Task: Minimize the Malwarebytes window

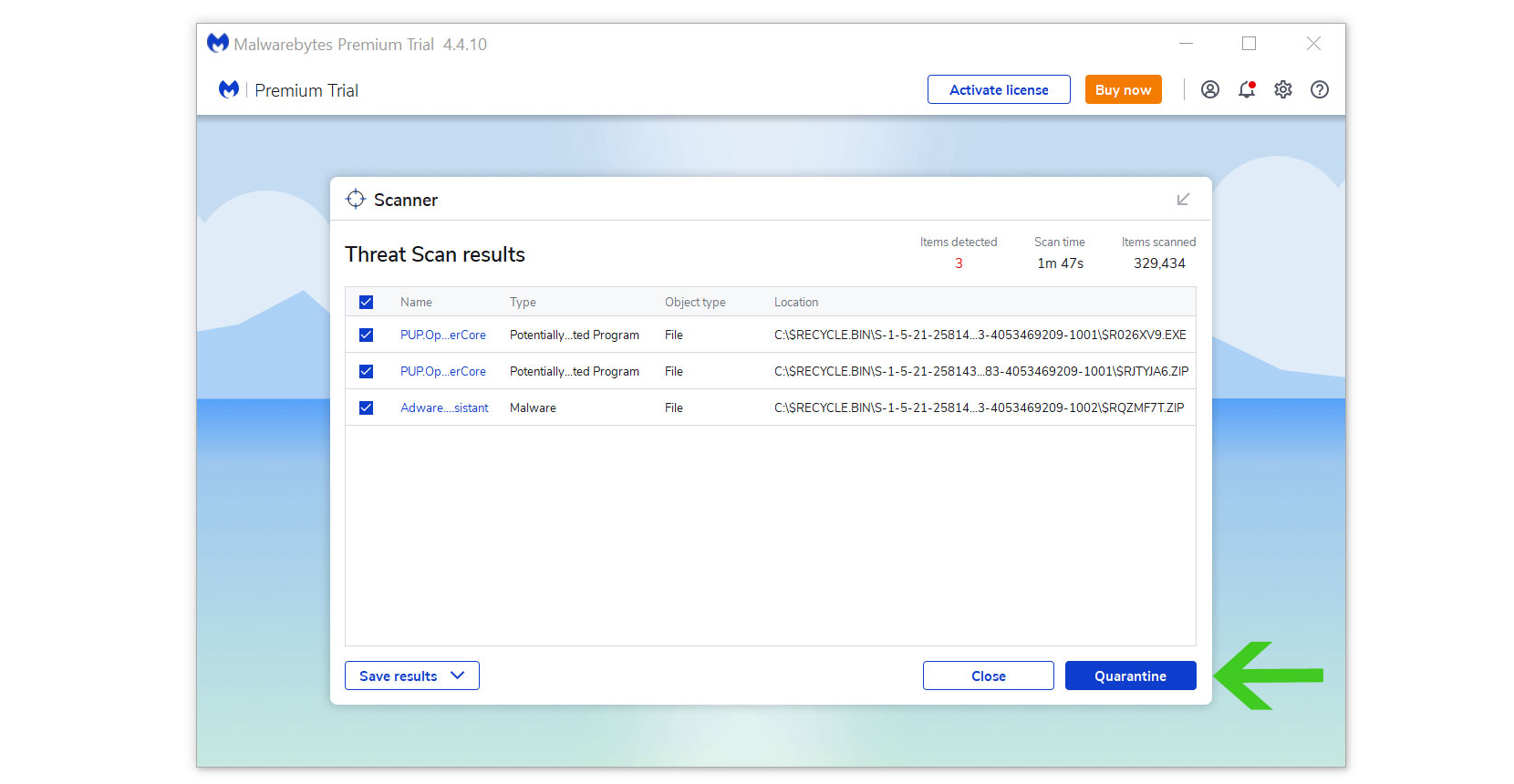Action: (x=1186, y=43)
